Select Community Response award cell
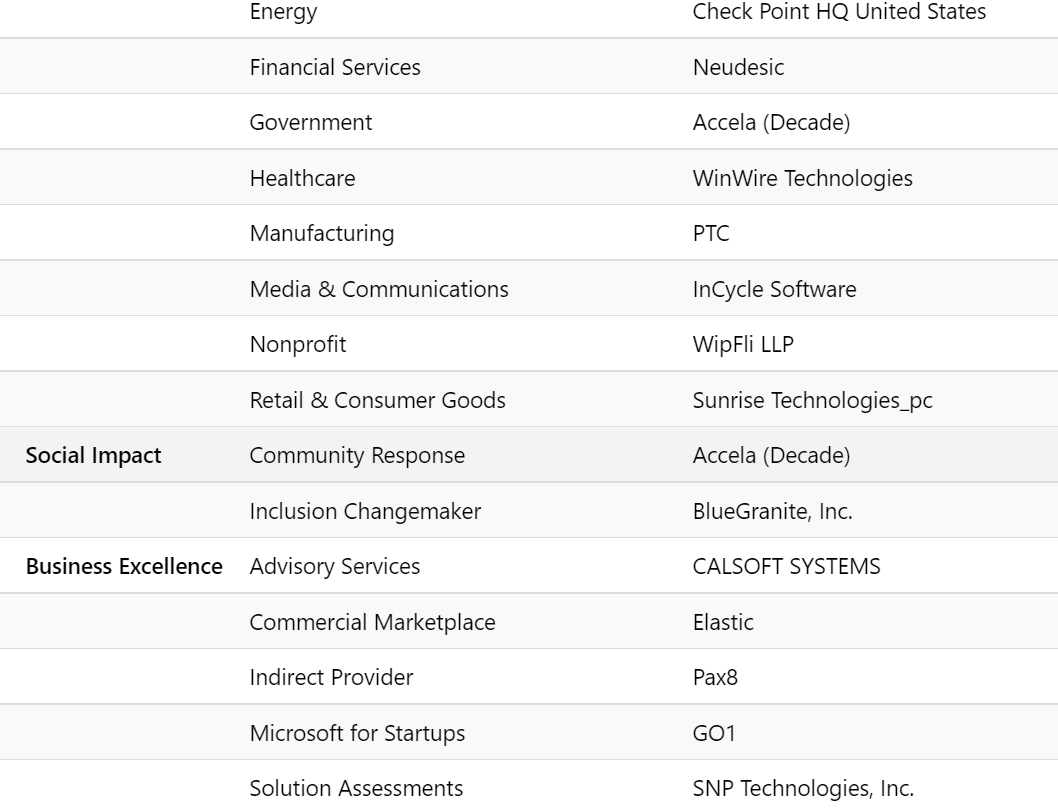Image resolution: width=1058 pixels, height=812 pixels. pos(357,456)
